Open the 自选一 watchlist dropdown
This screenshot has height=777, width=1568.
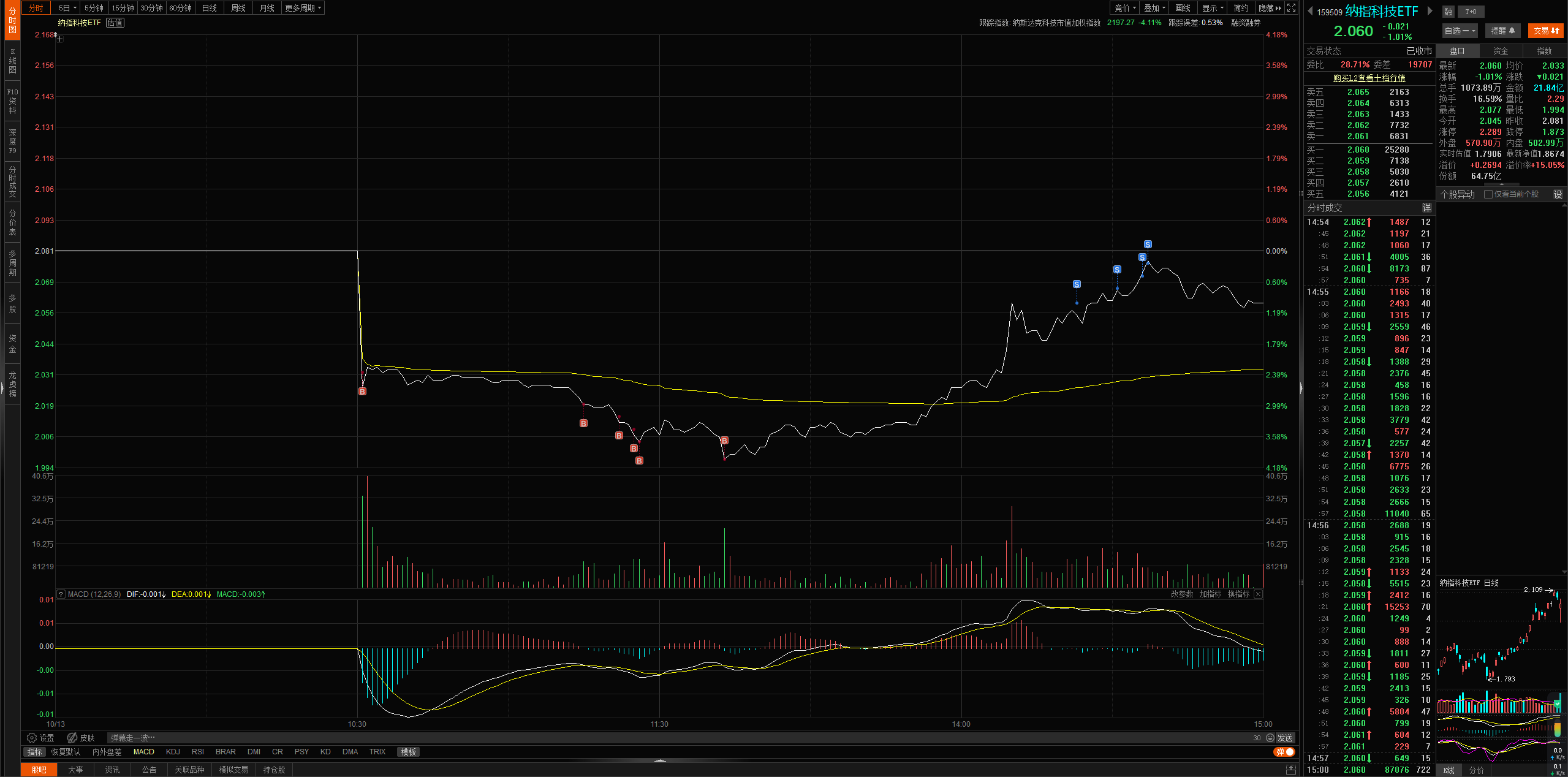point(1460,31)
